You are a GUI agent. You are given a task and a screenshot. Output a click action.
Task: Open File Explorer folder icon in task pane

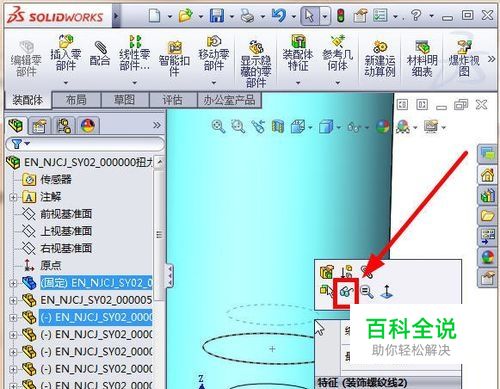coord(487,216)
